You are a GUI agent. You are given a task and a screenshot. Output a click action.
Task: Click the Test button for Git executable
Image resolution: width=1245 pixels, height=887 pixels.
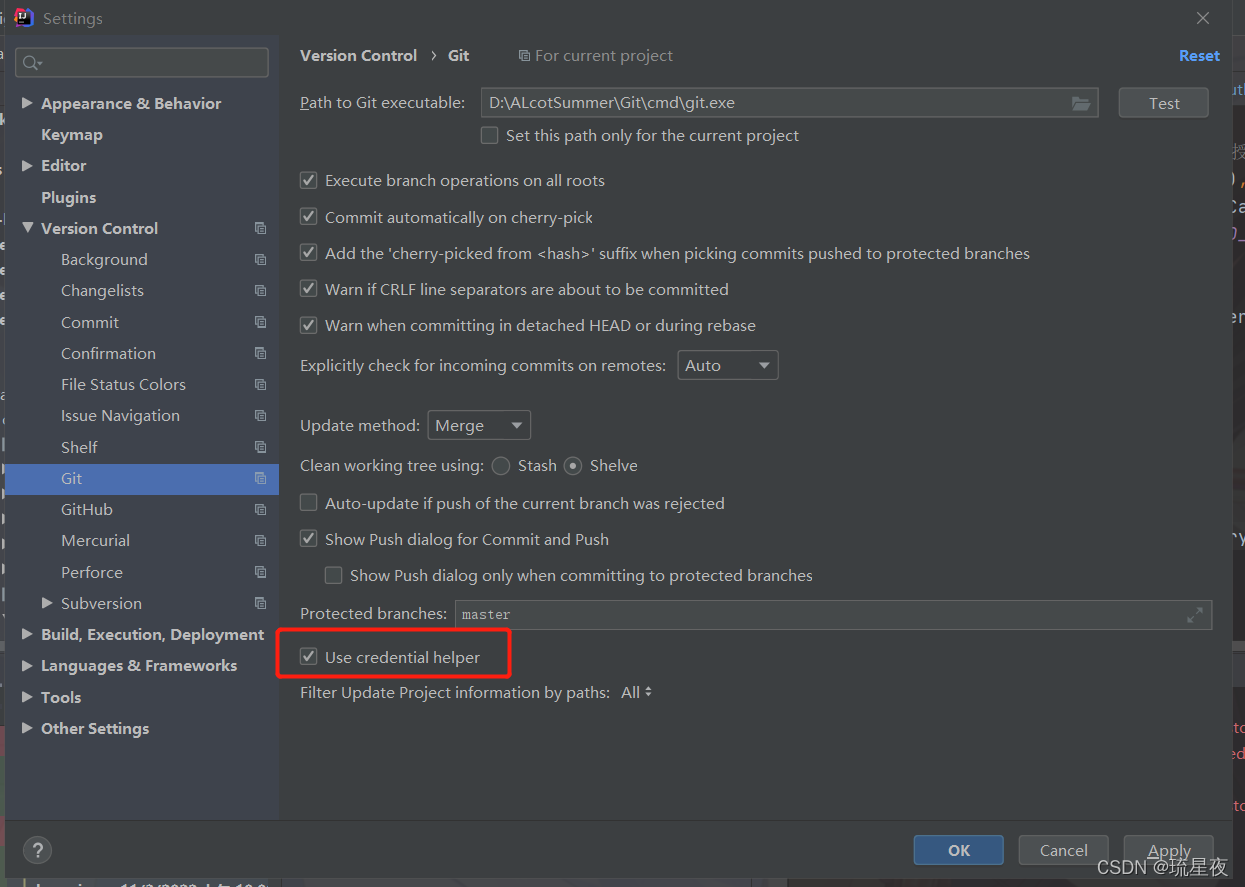[1164, 103]
